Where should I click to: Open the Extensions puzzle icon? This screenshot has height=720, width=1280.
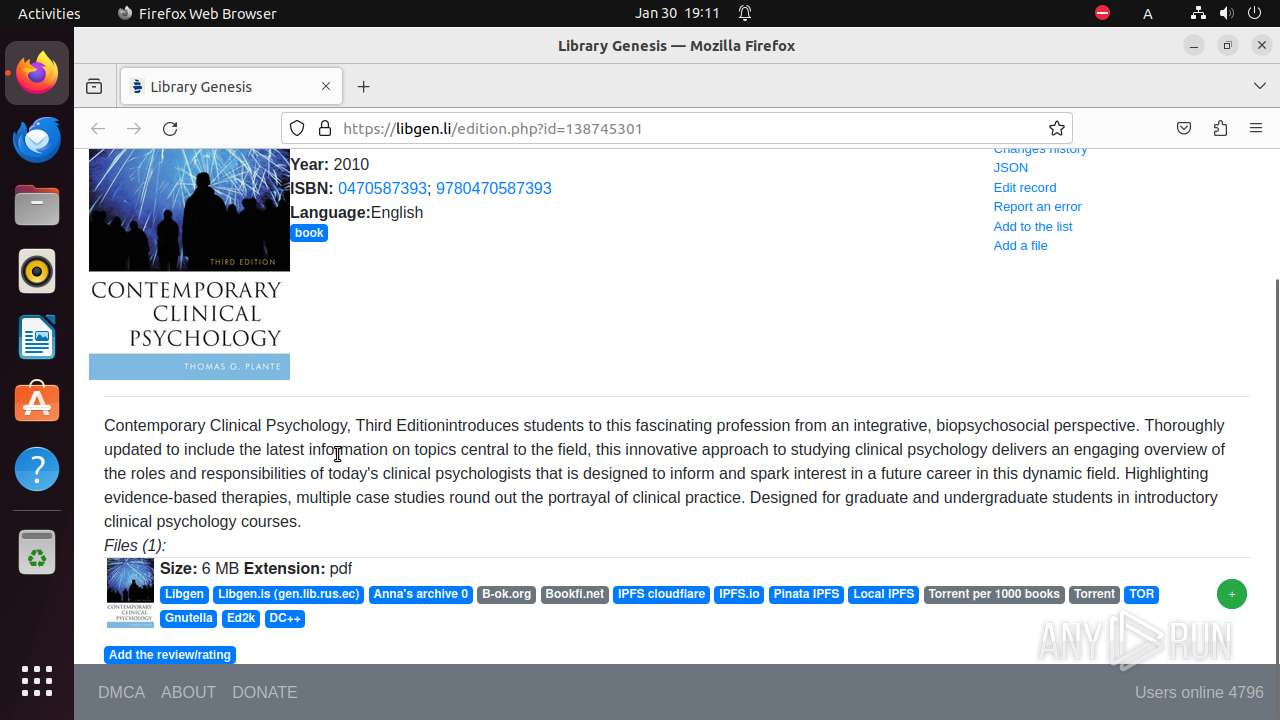1220,128
